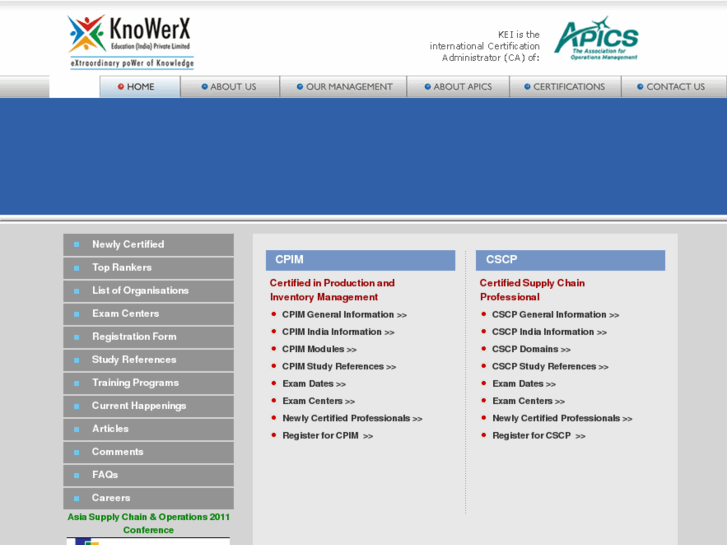The image size is (727, 545).
Task: Click 'Certified in Production and Inventory Management' heading
Action: click(332, 290)
